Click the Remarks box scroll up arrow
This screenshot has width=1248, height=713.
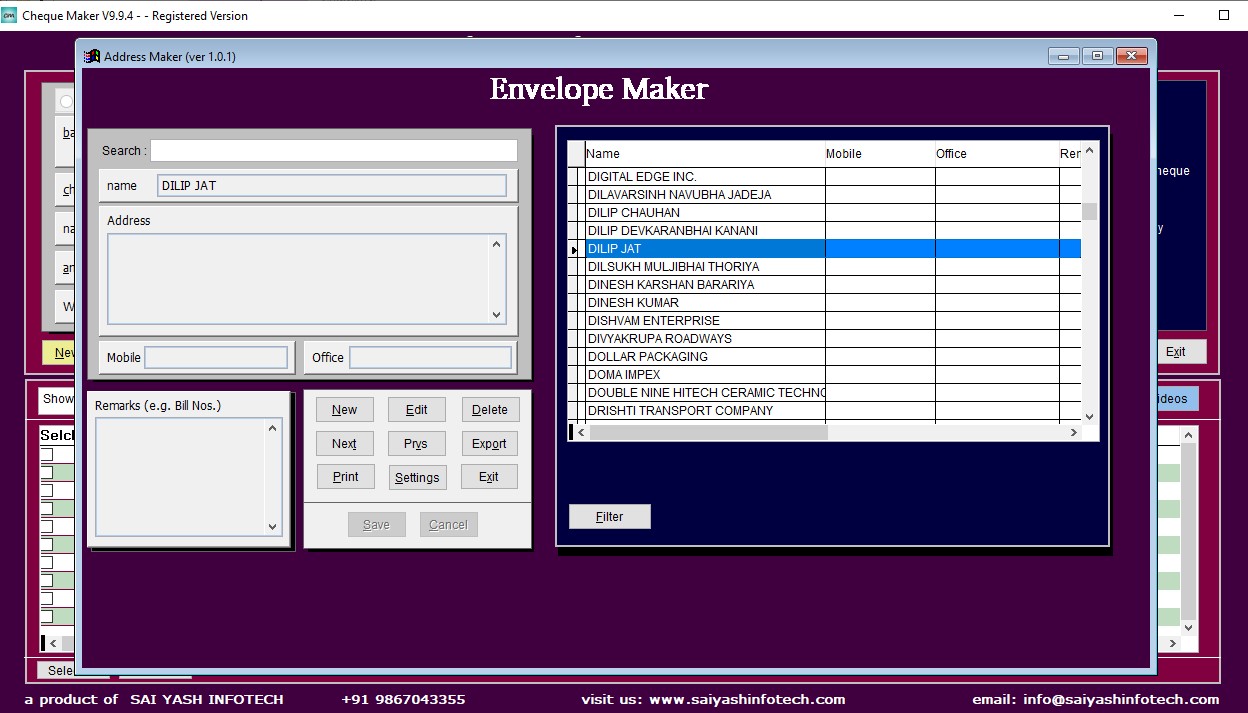[273, 428]
